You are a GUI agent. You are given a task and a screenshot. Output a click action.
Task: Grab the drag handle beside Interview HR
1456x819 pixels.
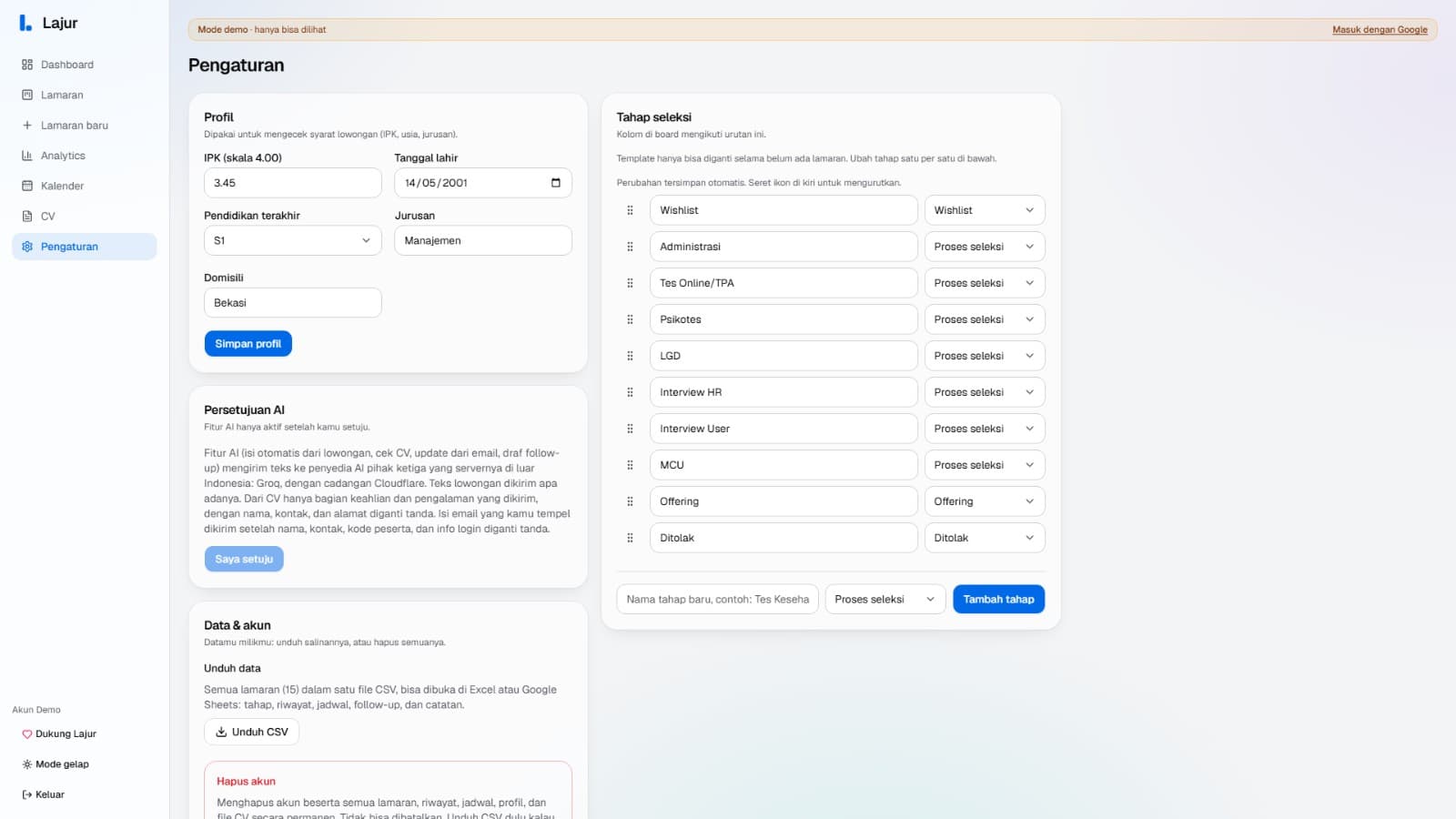point(630,392)
